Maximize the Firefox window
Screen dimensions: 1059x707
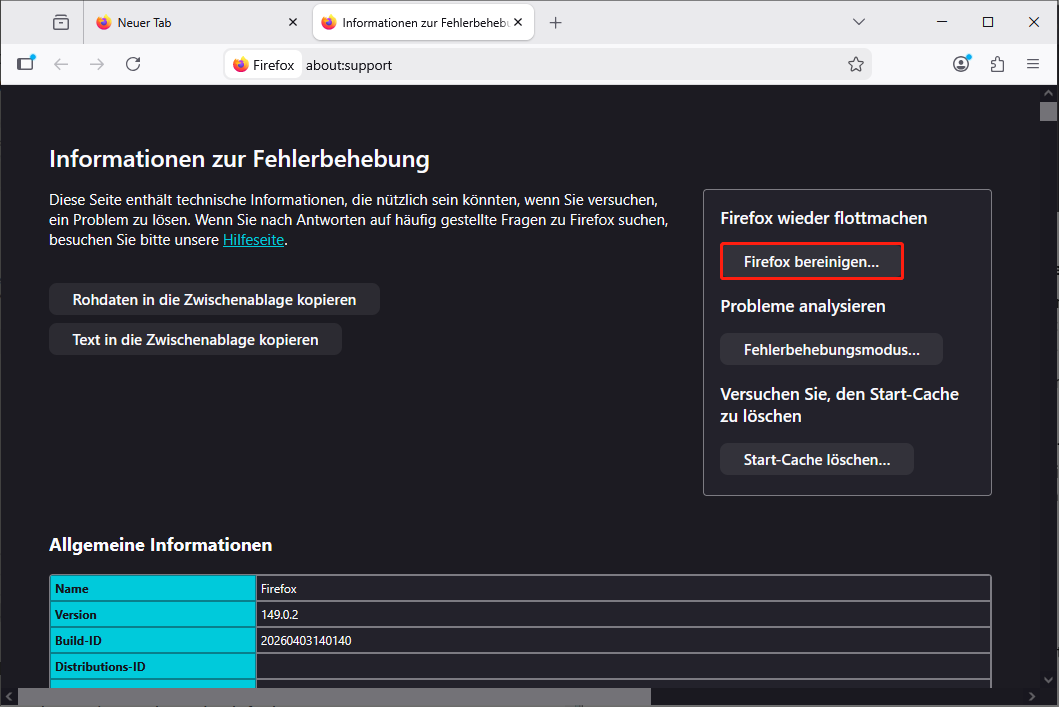click(987, 22)
